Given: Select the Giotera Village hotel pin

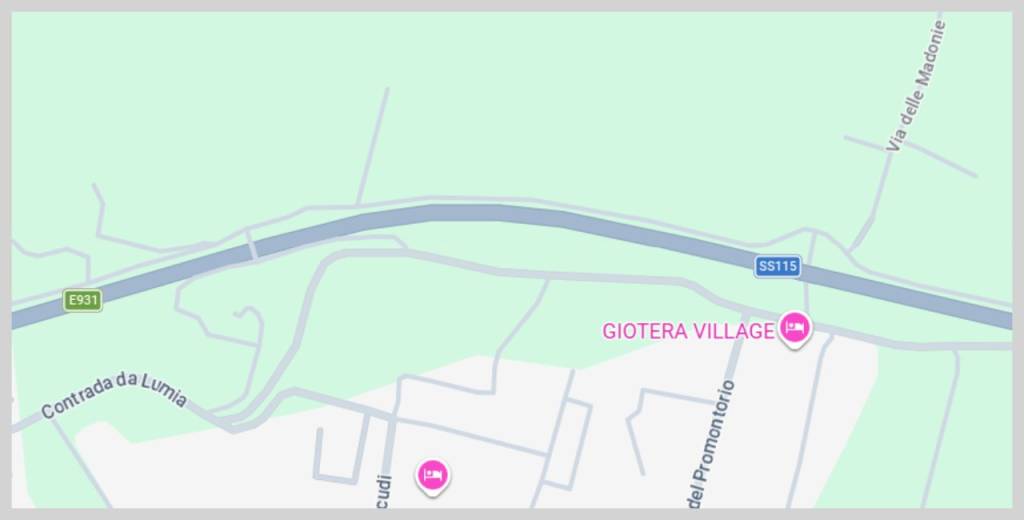Looking at the screenshot, I should (793, 329).
